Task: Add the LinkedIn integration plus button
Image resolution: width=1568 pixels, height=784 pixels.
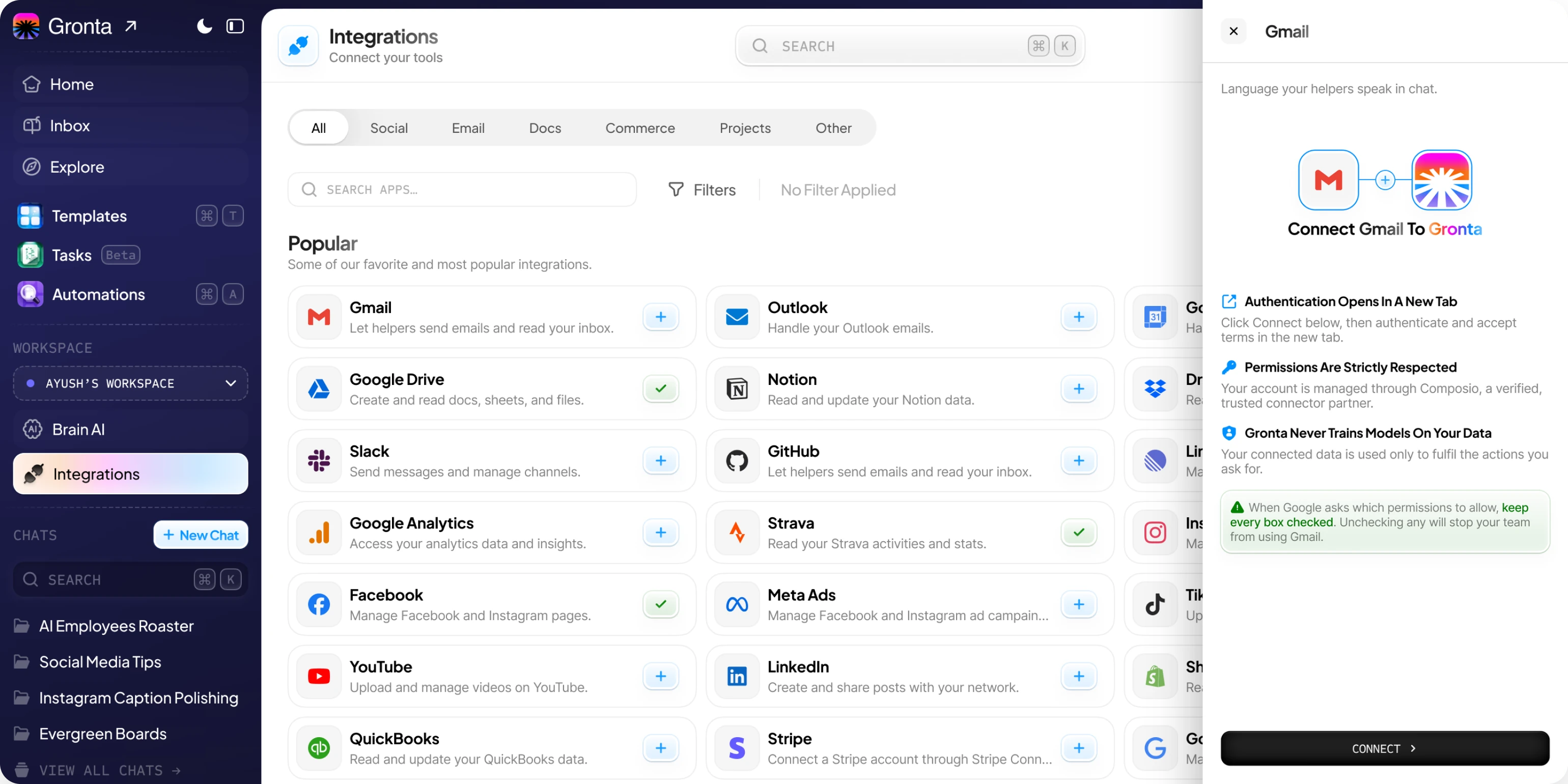Action: click(1079, 676)
